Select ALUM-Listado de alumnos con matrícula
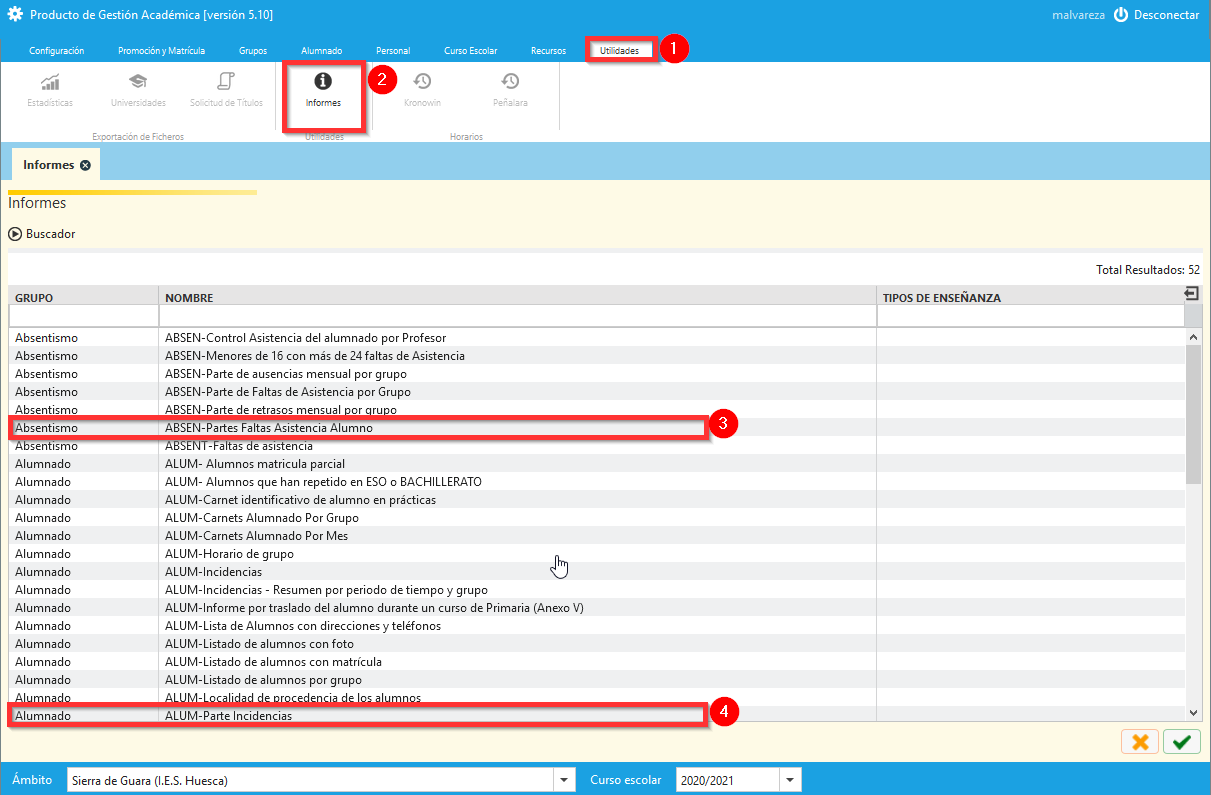This screenshot has width=1211, height=795. pyautogui.click(x=596, y=662)
